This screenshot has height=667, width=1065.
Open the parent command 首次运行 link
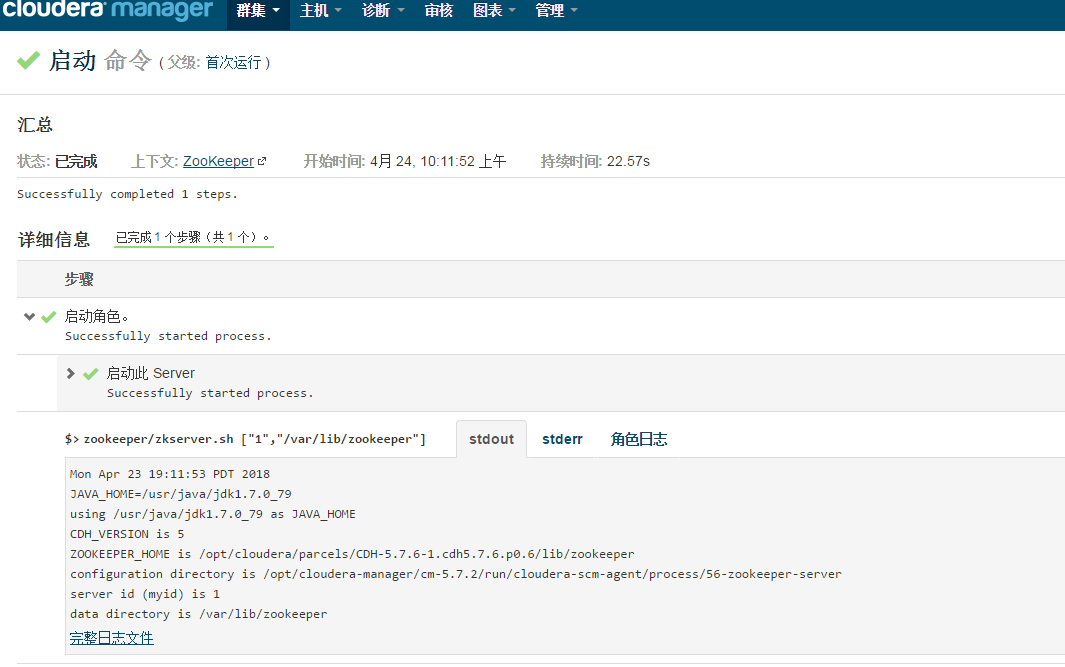click(234, 62)
